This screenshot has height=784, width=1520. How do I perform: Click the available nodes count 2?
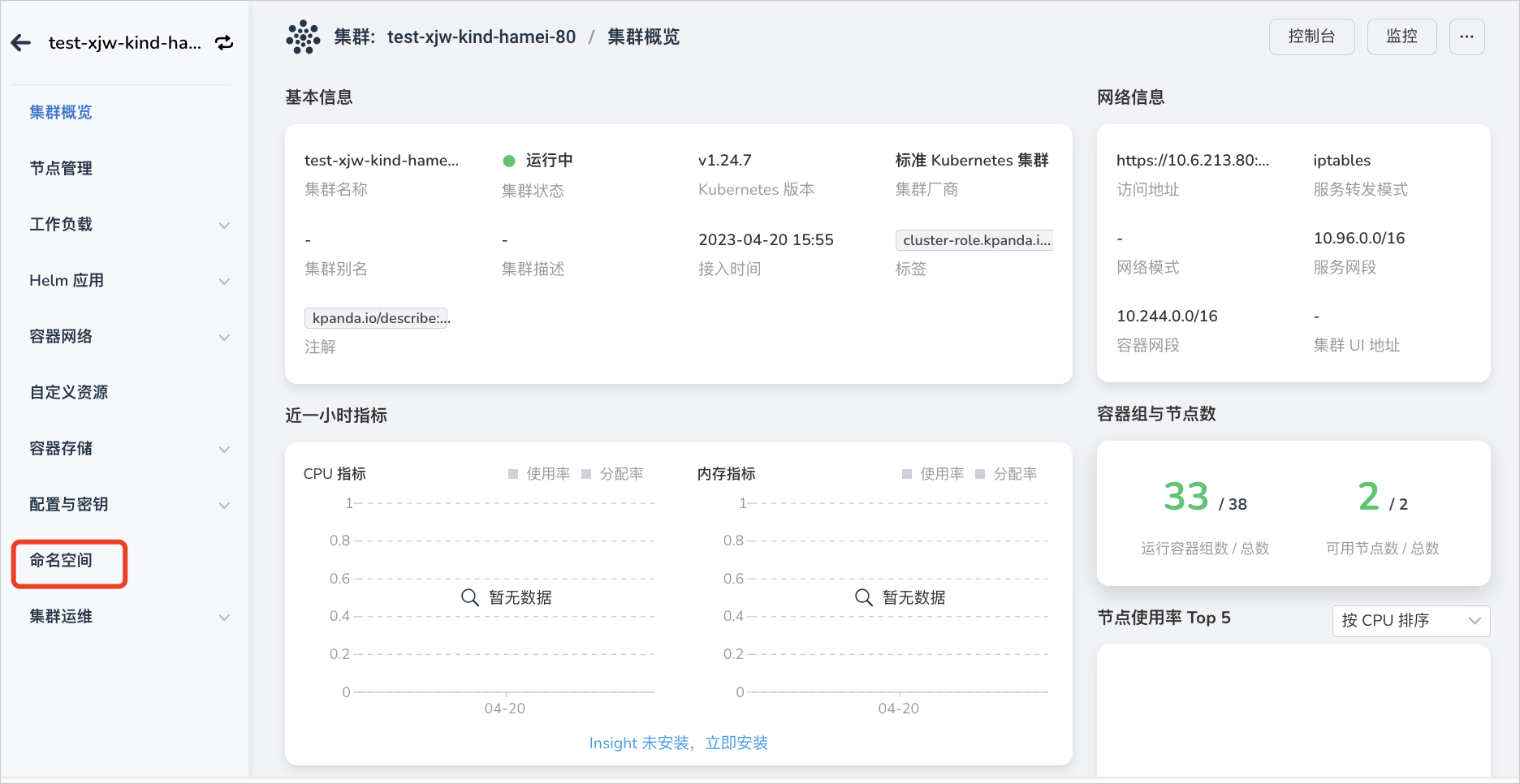tap(1369, 496)
